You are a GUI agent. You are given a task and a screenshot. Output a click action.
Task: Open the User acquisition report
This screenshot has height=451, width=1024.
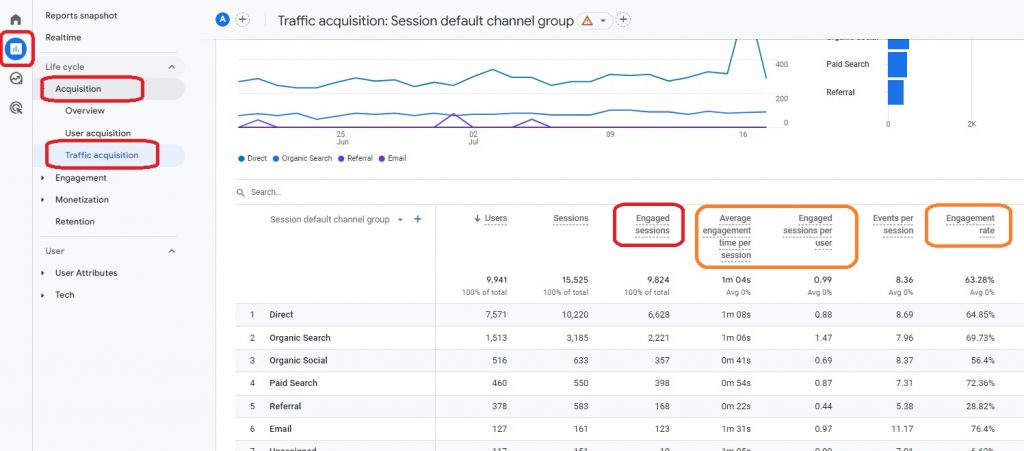(98, 133)
